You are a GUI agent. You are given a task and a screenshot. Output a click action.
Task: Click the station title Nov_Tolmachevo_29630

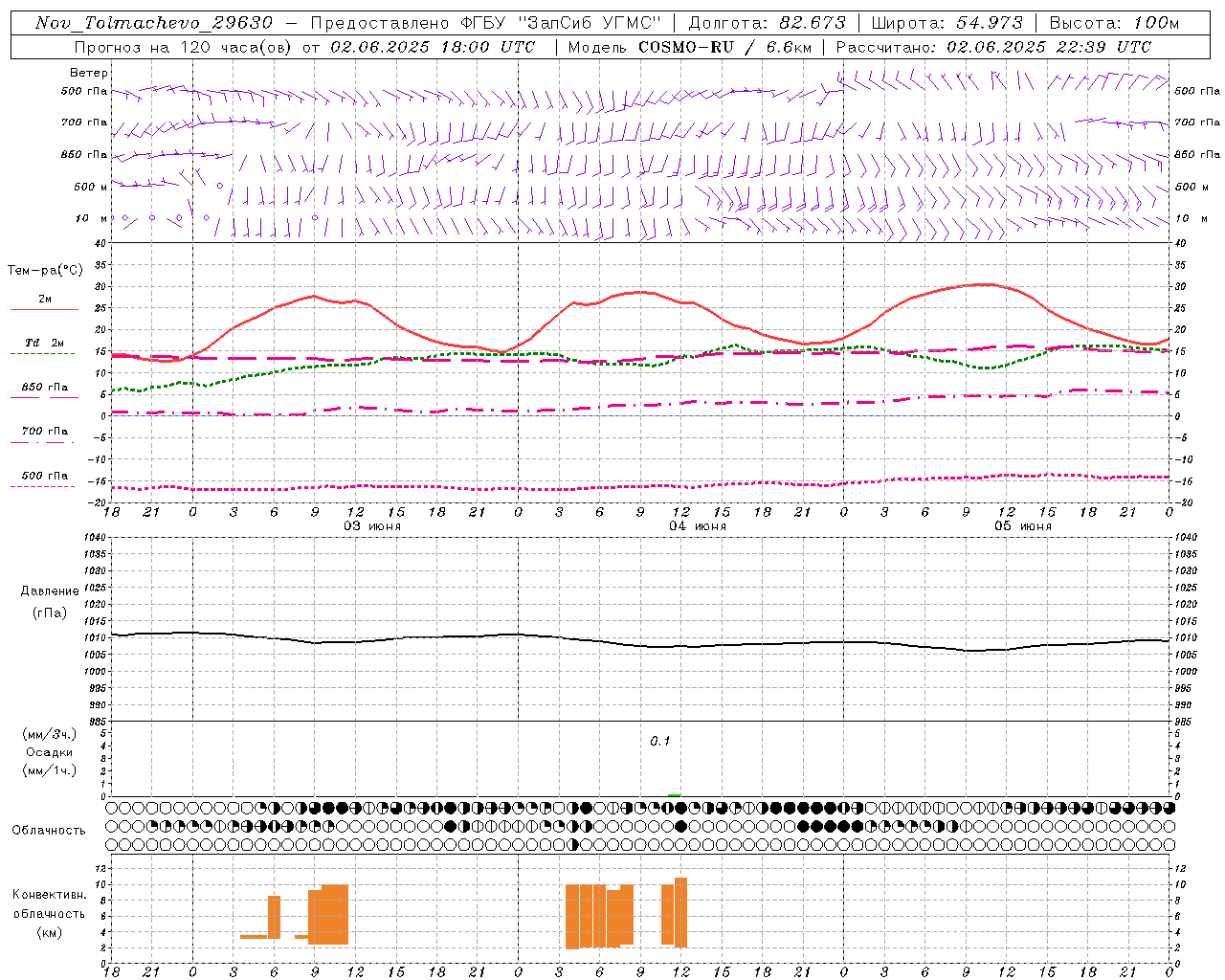[x=154, y=23]
